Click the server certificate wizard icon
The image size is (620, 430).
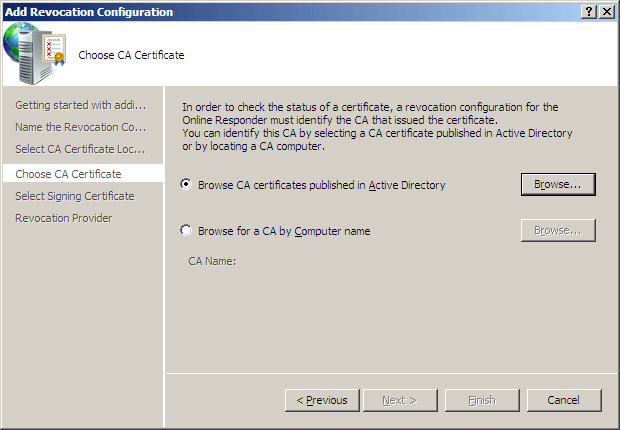34,53
